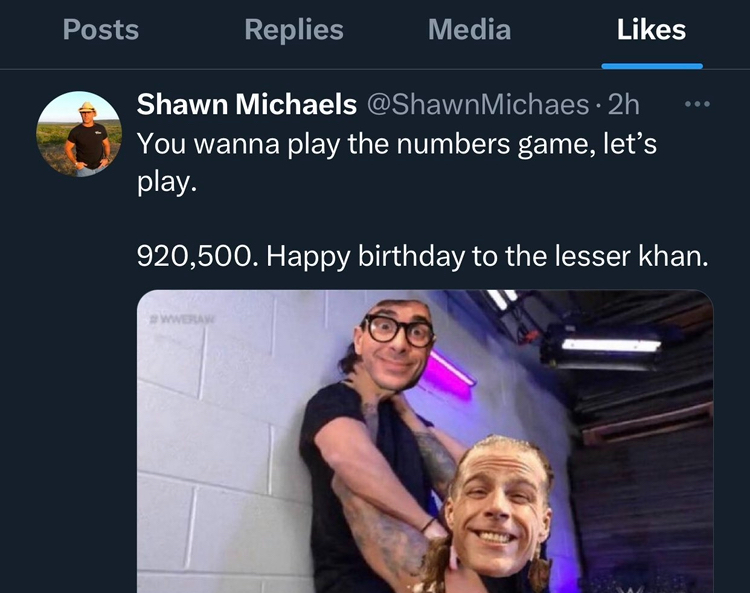The image size is (750, 593).
Task: Open the attached meme image
Action: point(425,441)
